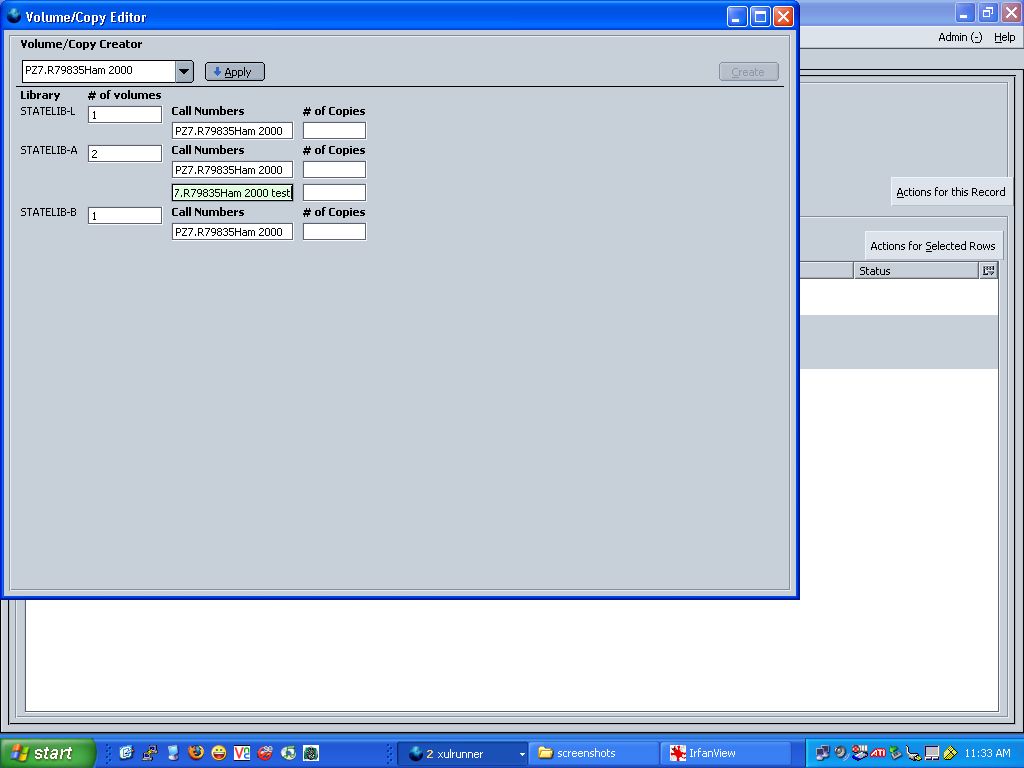
Task: Open the Help menu
Action: 1004,37
